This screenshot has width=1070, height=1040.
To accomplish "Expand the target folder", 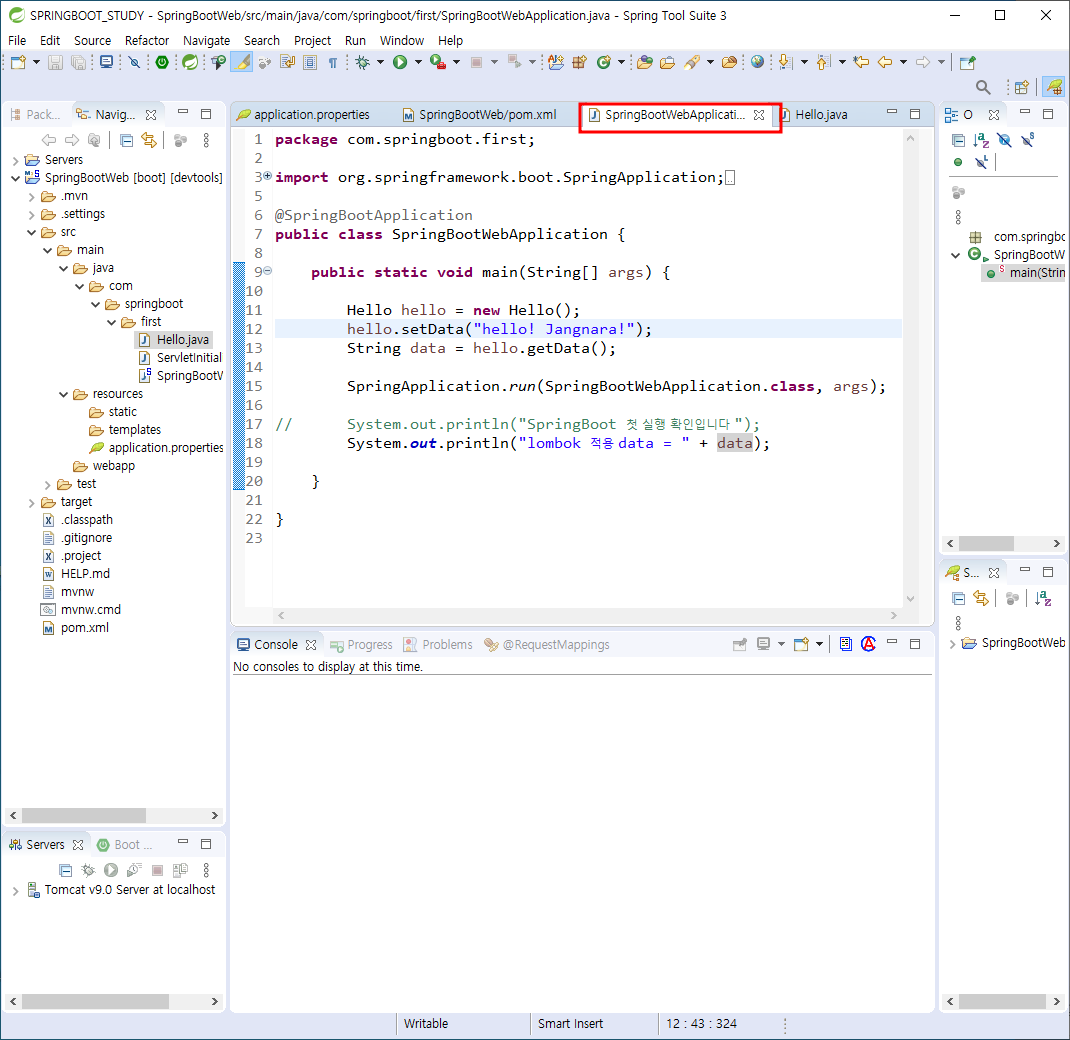I will (x=31, y=503).
